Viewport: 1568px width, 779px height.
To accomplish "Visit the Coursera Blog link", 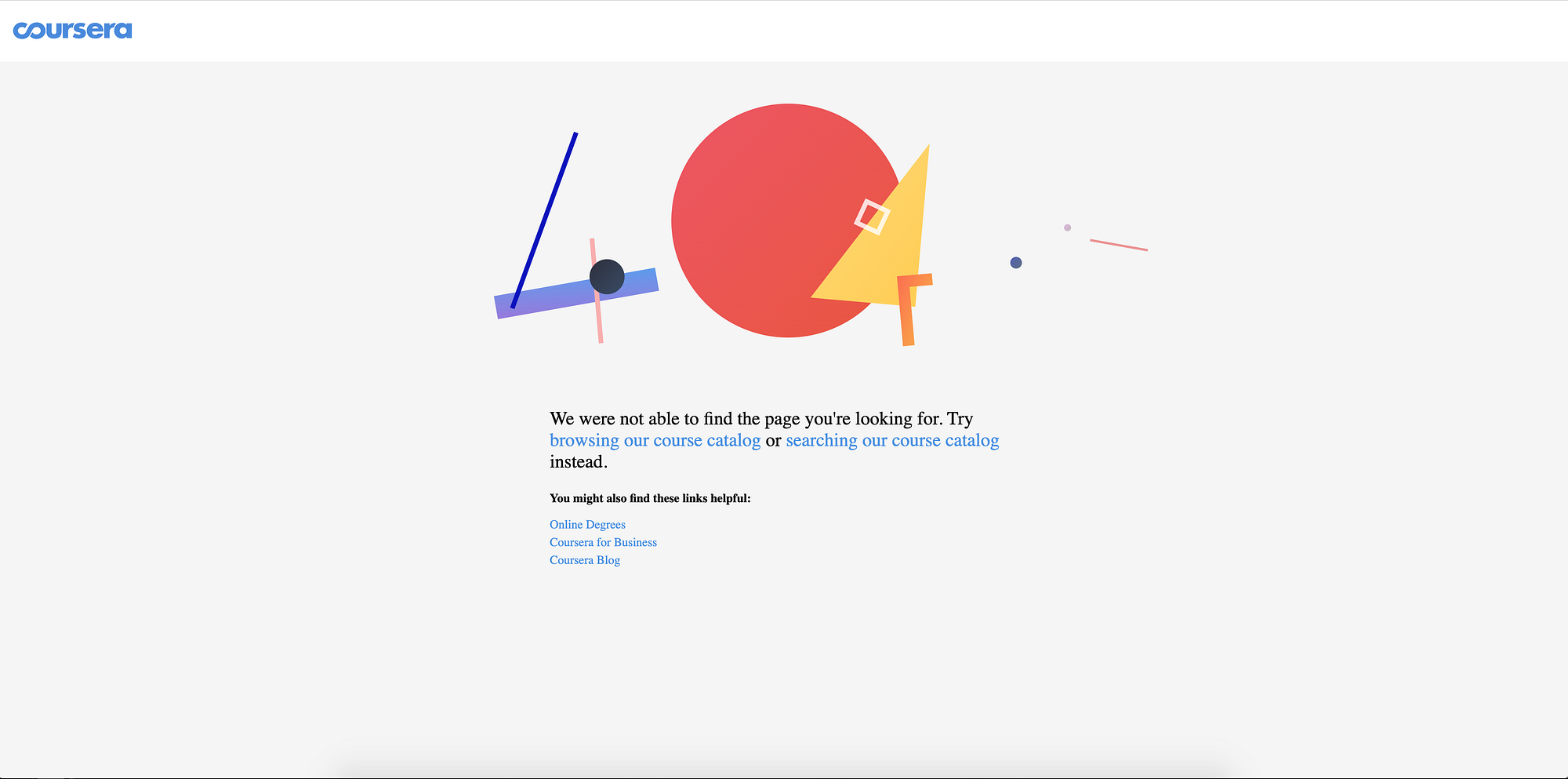I will click(584, 560).
